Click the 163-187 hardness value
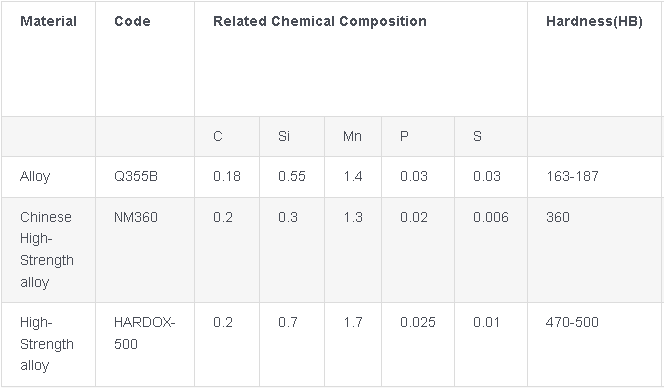This screenshot has height=388, width=664. point(572,176)
